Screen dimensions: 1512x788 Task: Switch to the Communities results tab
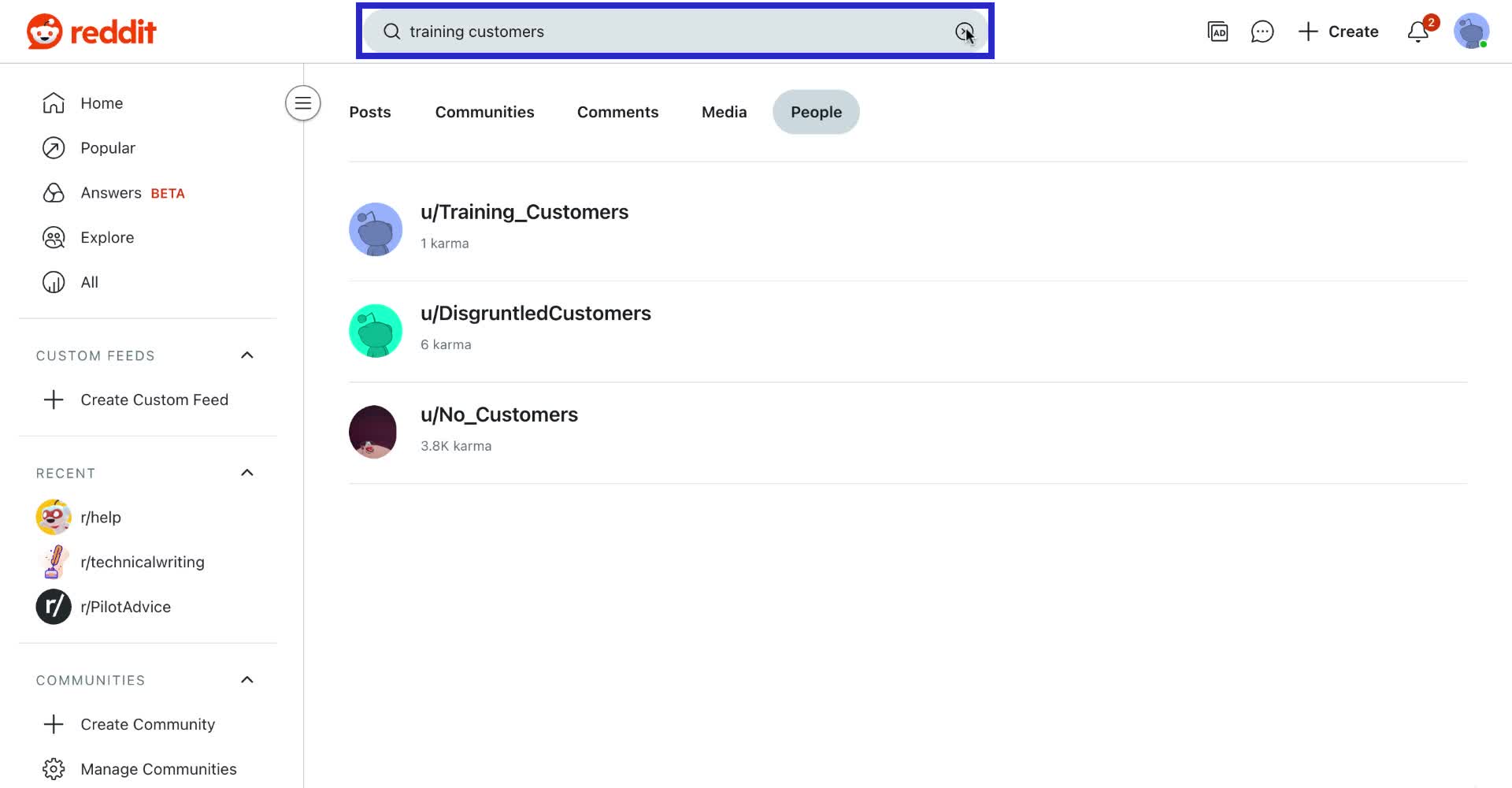click(x=484, y=112)
